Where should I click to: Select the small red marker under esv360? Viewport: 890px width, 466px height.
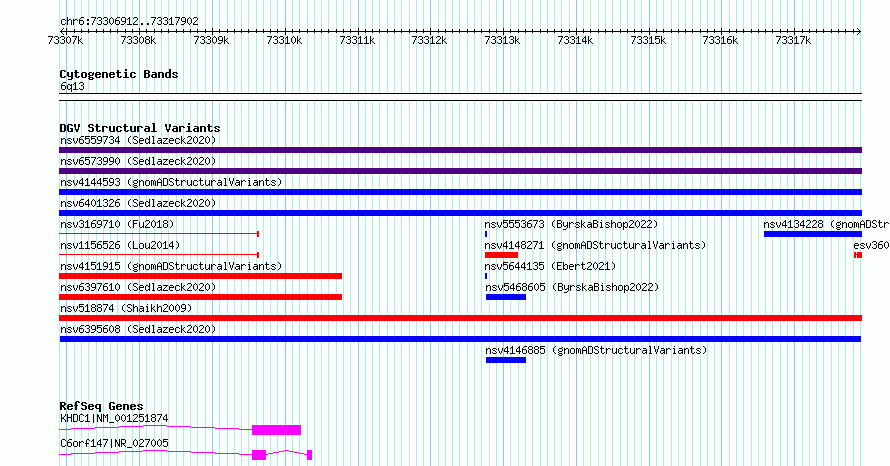pos(858,255)
